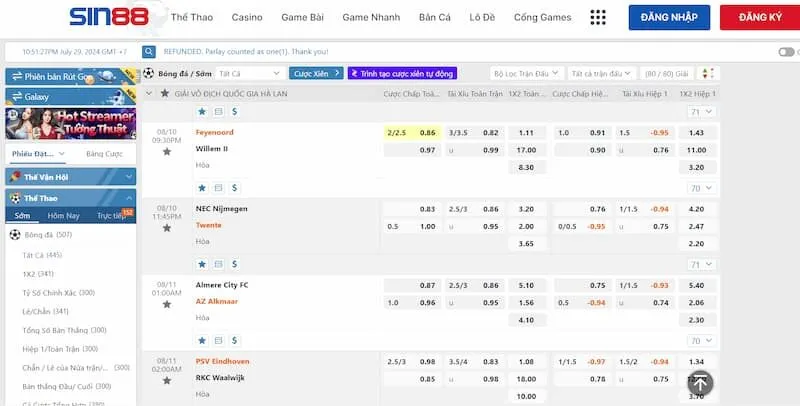Open the Game Bài menu

(x=303, y=17)
